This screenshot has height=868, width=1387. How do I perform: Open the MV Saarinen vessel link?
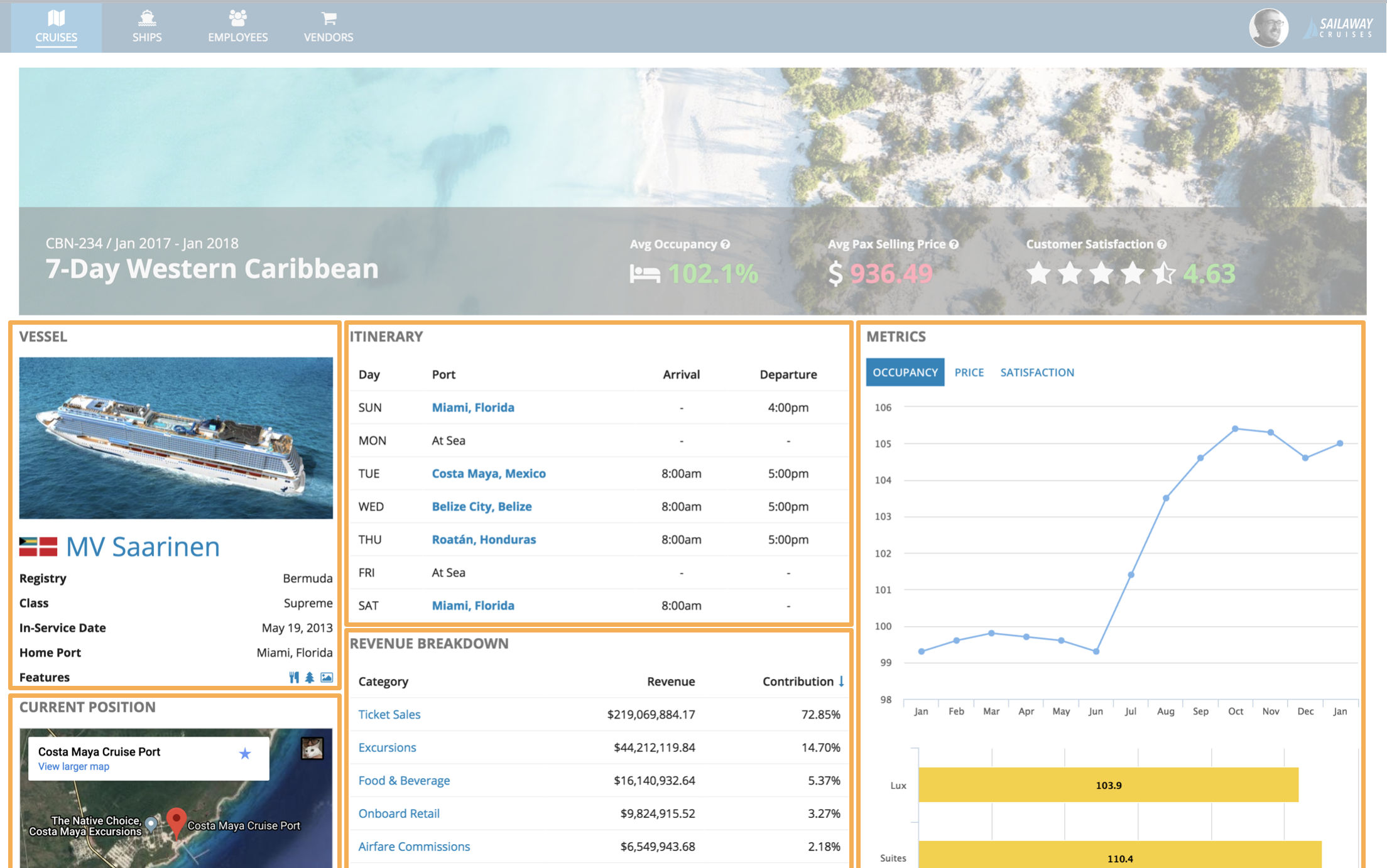tap(143, 546)
